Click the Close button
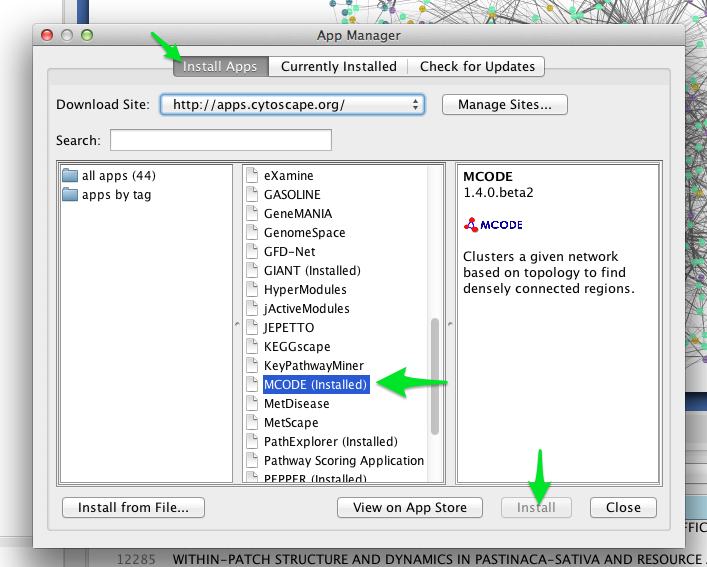The image size is (707, 567). [x=623, y=508]
